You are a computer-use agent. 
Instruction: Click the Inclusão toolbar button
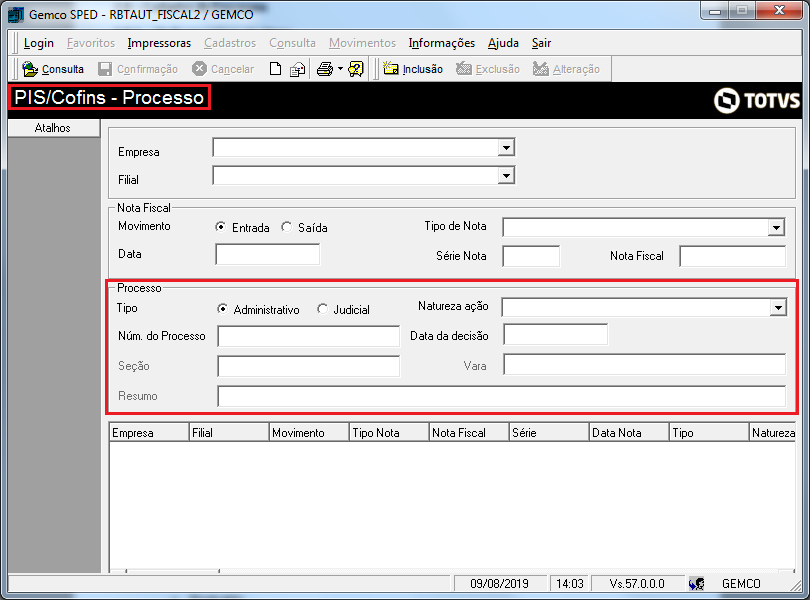coord(413,69)
